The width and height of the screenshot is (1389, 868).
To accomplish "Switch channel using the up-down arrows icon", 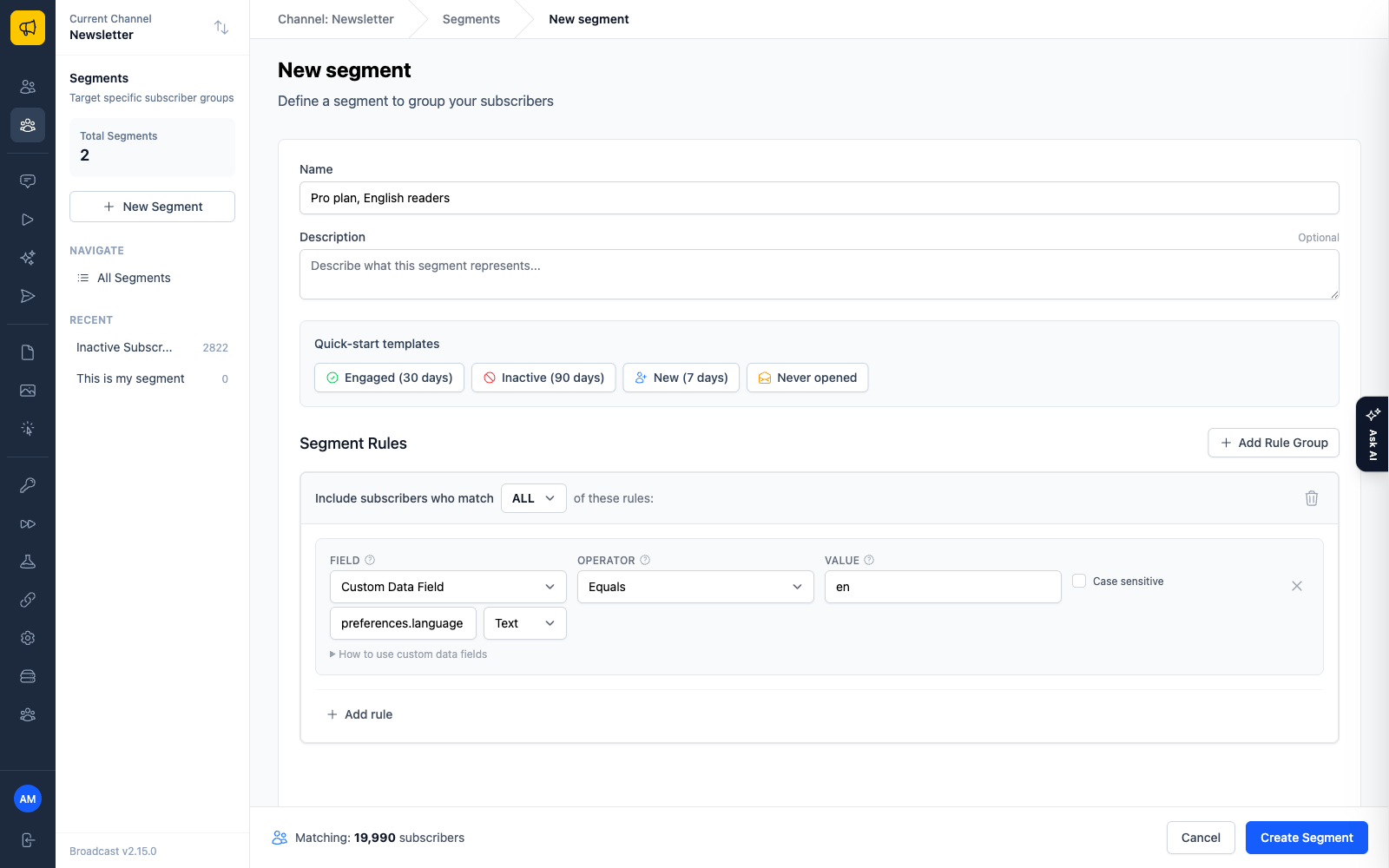I will pos(221,28).
